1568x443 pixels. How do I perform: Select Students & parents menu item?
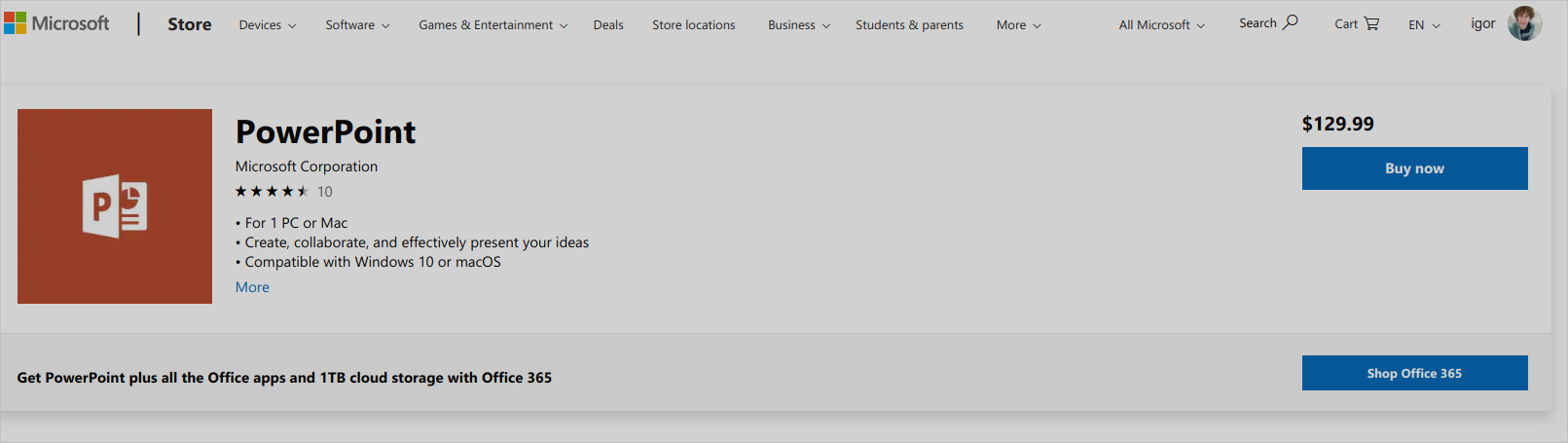[909, 25]
